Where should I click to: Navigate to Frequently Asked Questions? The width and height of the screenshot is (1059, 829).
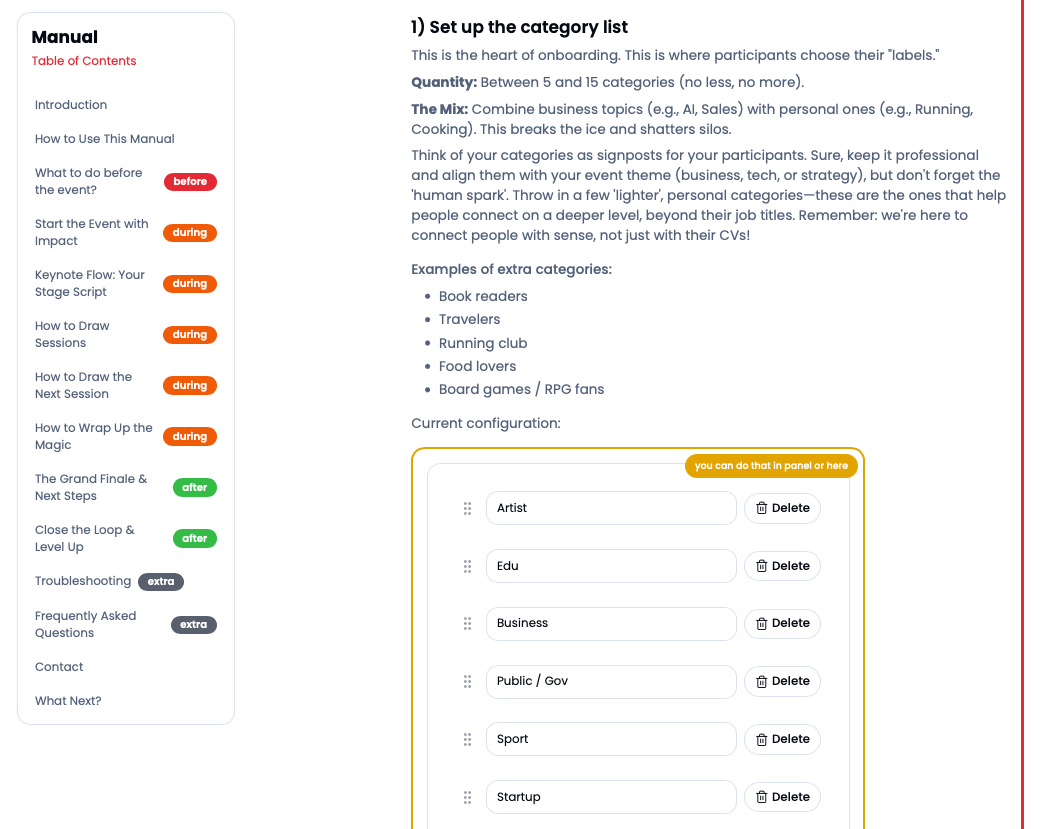[x=86, y=624]
